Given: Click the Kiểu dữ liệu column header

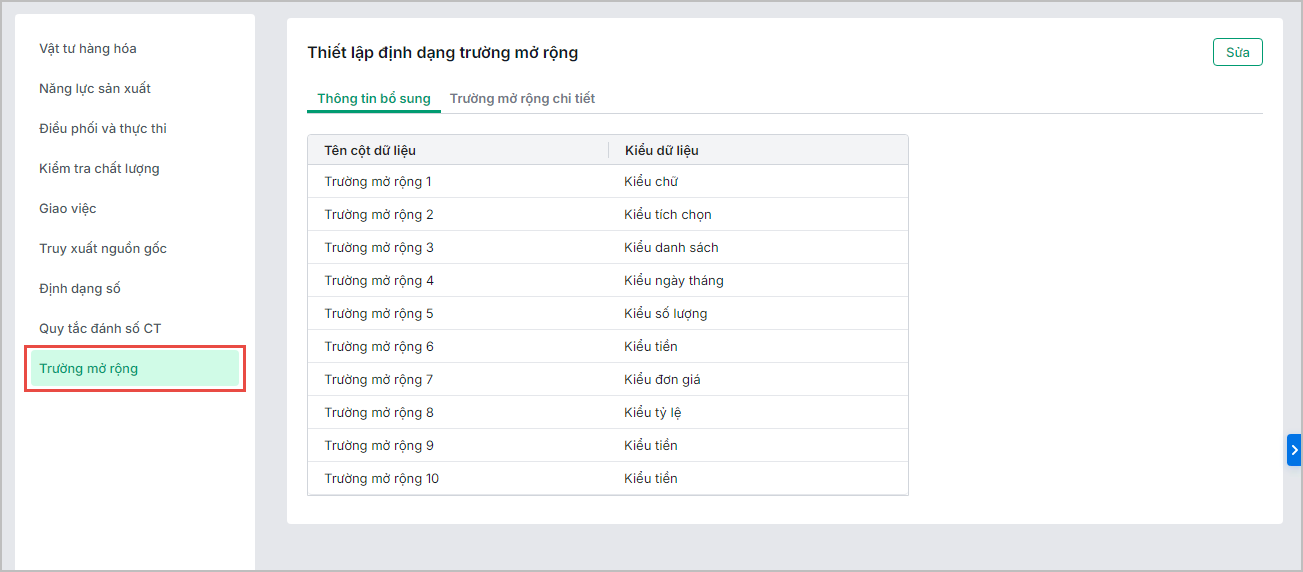Looking at the screenshot, I should click(661, 150).
